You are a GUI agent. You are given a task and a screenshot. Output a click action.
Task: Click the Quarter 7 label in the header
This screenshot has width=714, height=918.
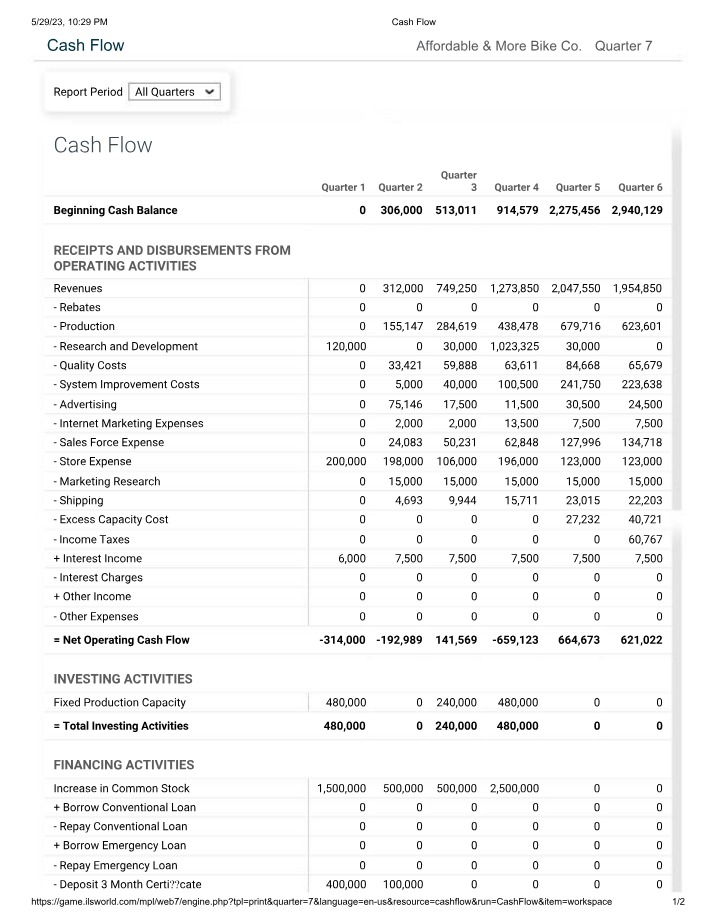point(623,46)
